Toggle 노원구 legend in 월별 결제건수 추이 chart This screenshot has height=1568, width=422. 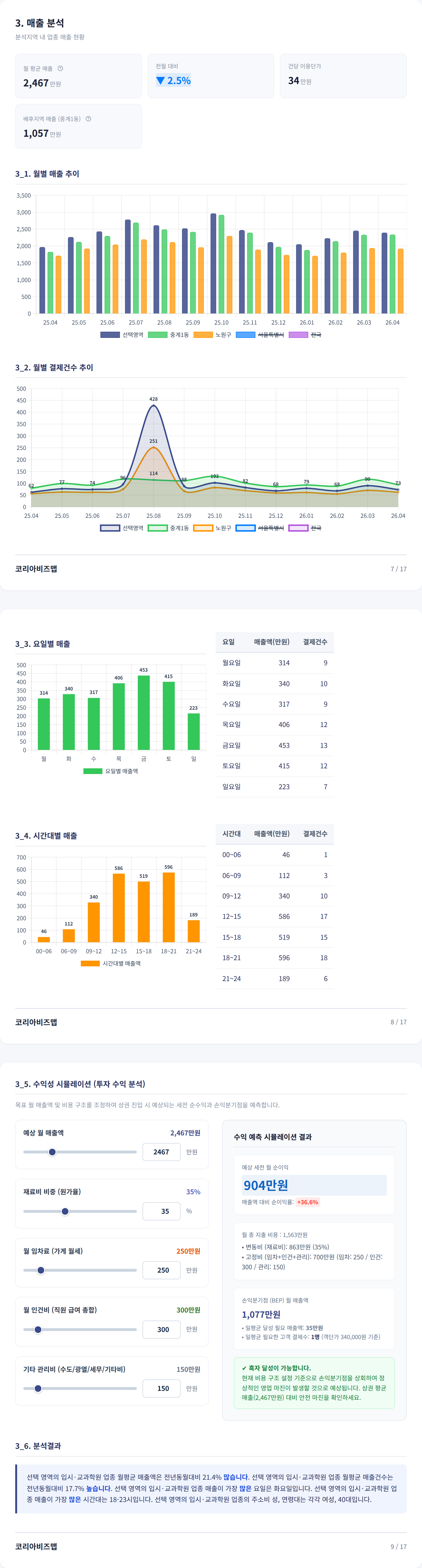(x=212, y=528)
